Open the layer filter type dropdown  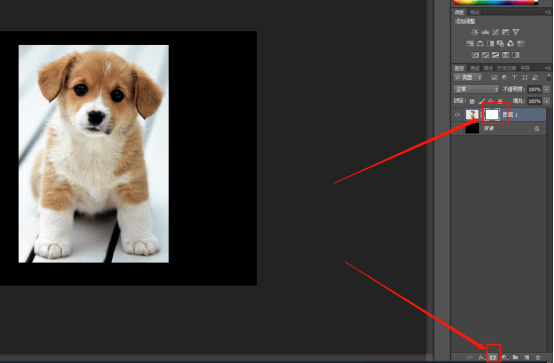tap(468, 77)
